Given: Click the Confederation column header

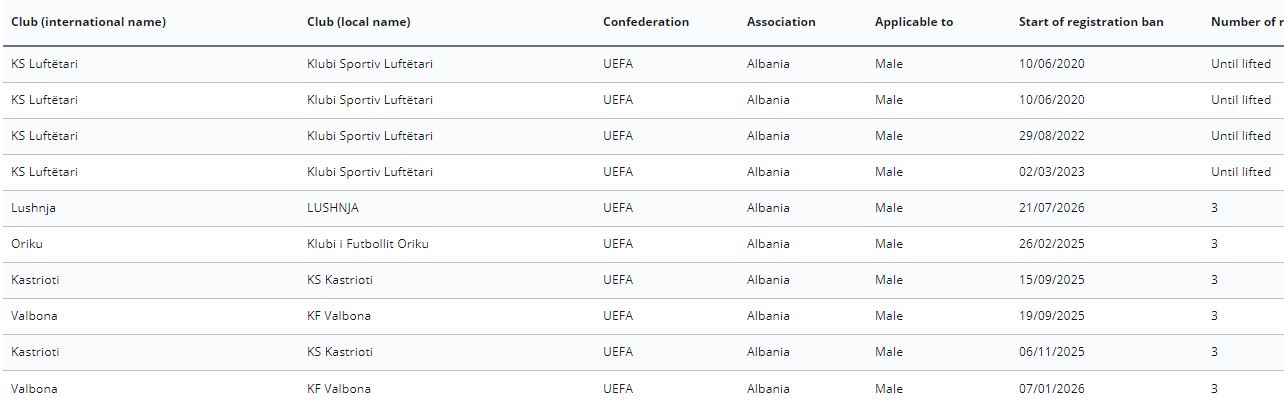Looking at the screenshot, I should pos(646,22).
